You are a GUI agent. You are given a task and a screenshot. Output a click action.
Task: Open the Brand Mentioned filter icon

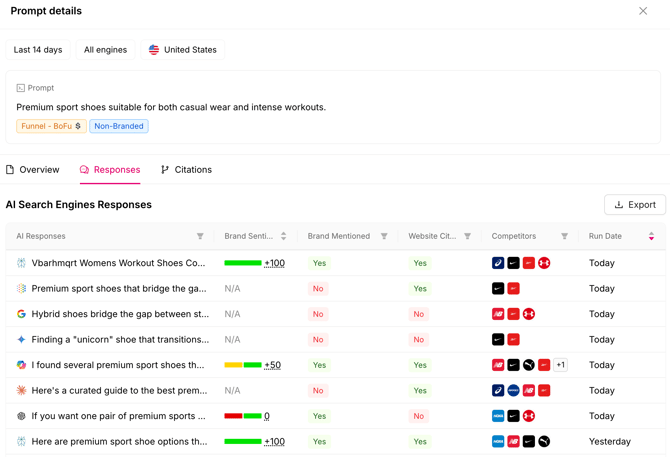pos(384,236)
